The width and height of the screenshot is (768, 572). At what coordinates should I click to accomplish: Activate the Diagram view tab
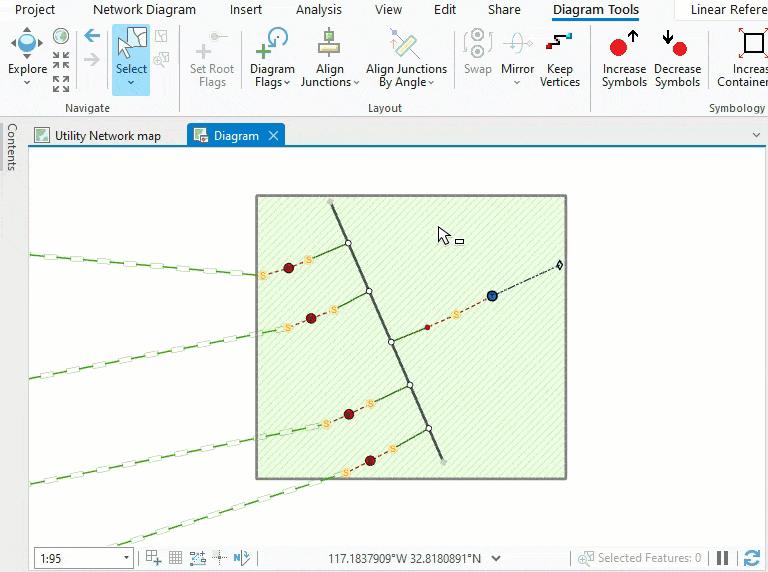click(236, 136)
